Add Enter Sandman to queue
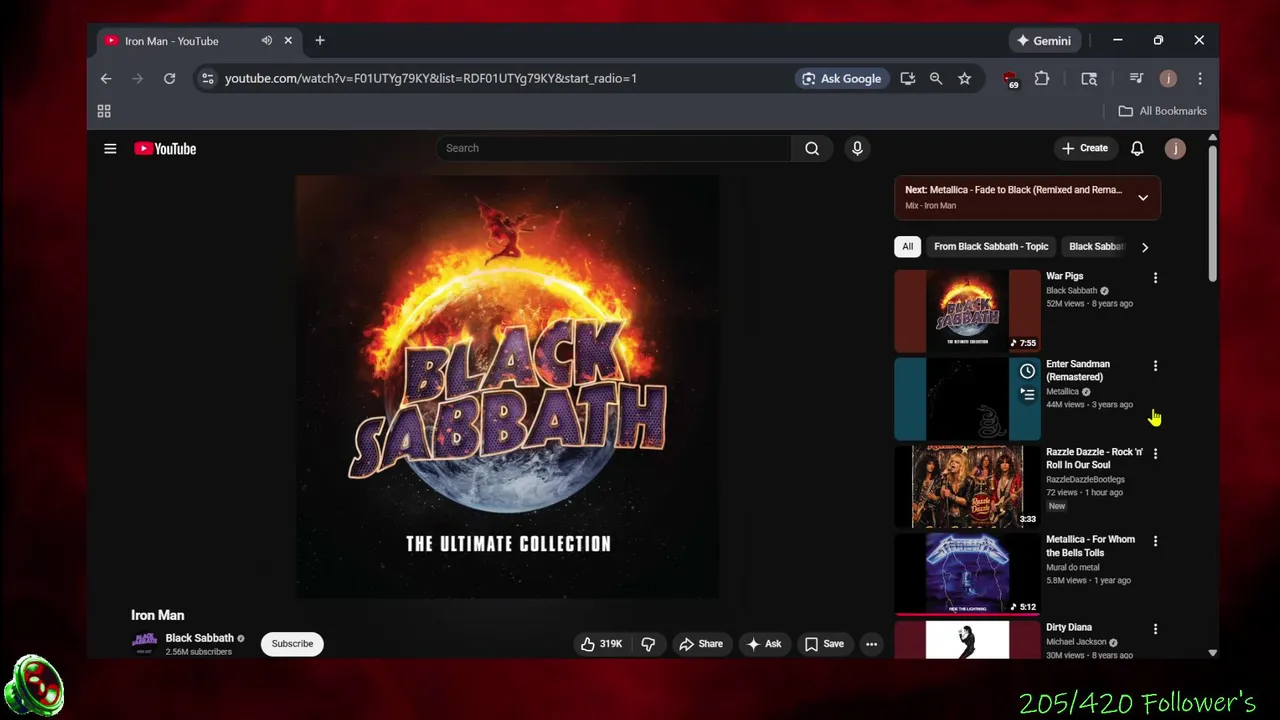This screenshot has width=1280, height=720. [x=1027, y=394]
